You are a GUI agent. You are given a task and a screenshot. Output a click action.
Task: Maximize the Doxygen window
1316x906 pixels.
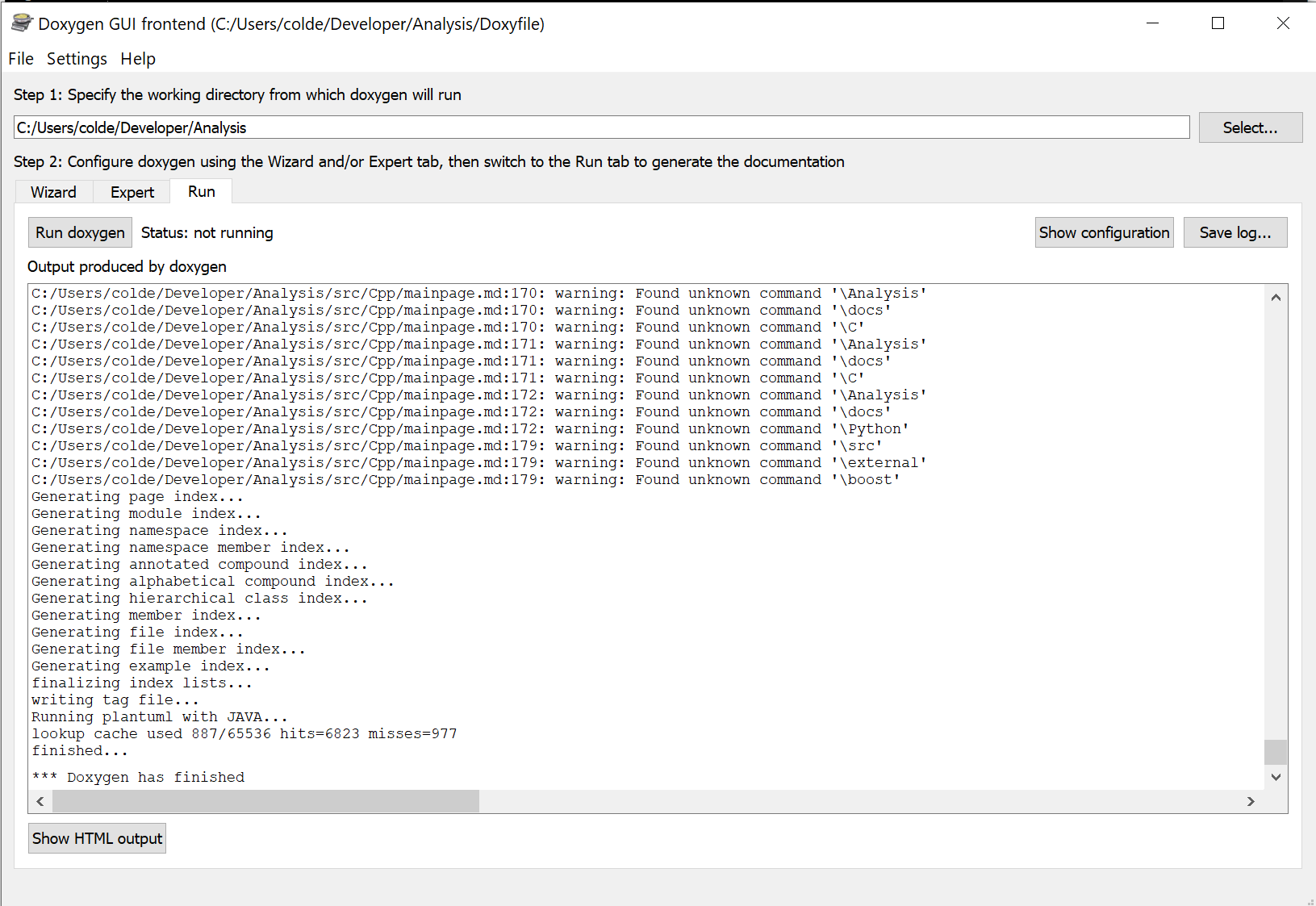click(x=1218, y=23)
